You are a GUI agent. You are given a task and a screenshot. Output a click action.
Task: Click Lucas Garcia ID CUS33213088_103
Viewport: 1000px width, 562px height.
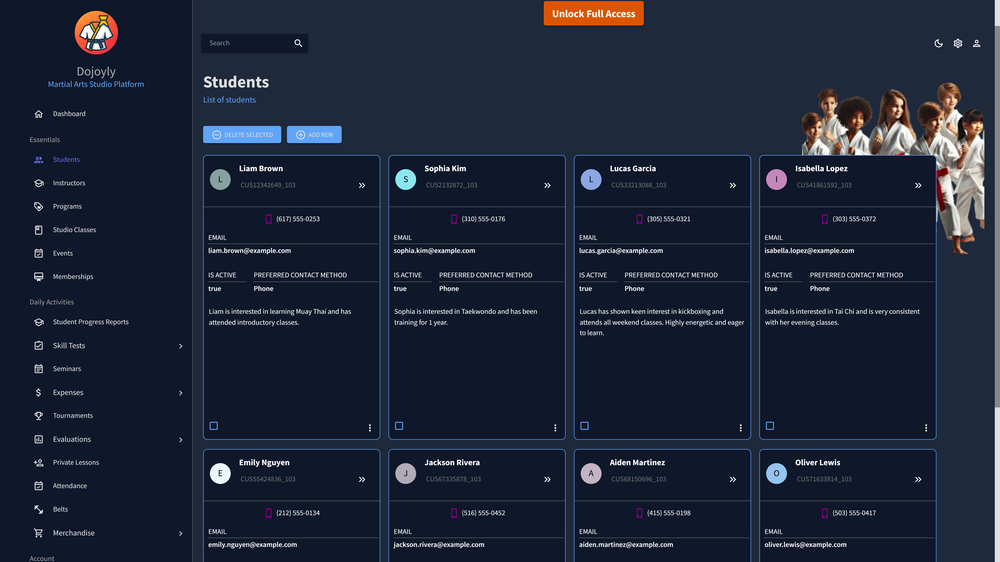[x=638, y=185]
